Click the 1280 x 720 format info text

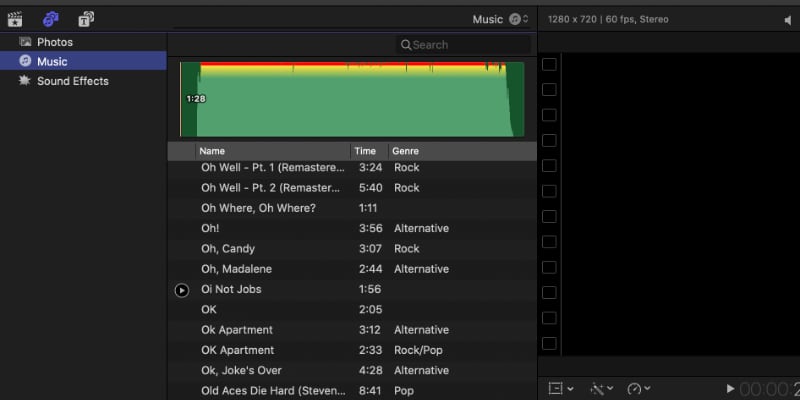tap(608, 19)
